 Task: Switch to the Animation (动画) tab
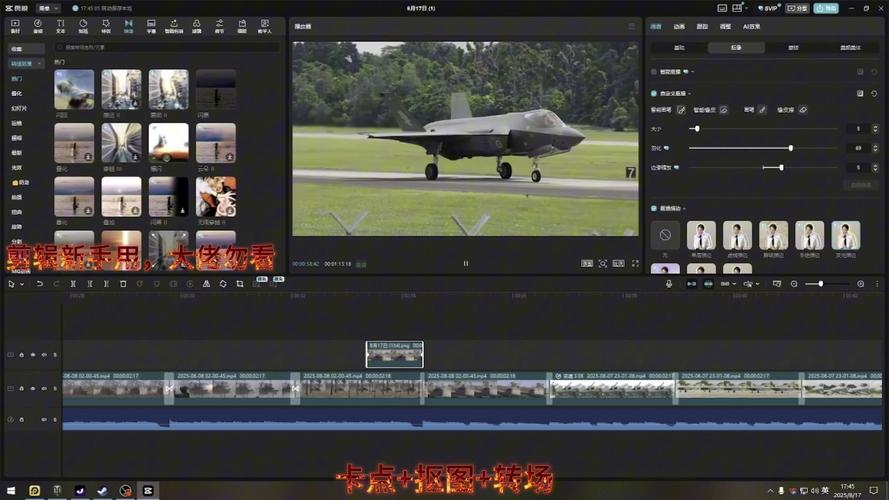coord(679,27)
